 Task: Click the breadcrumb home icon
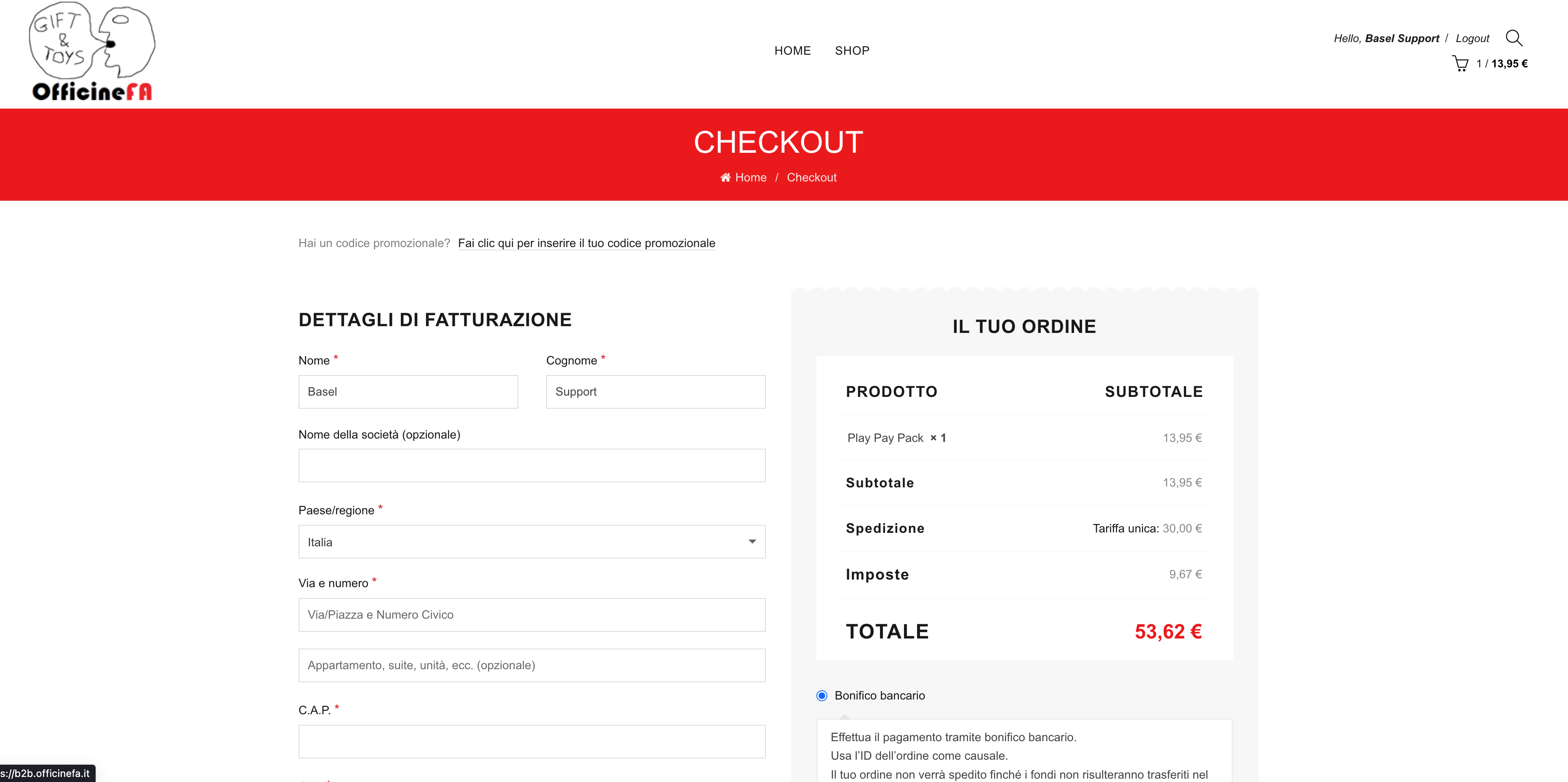pos(725,178)
